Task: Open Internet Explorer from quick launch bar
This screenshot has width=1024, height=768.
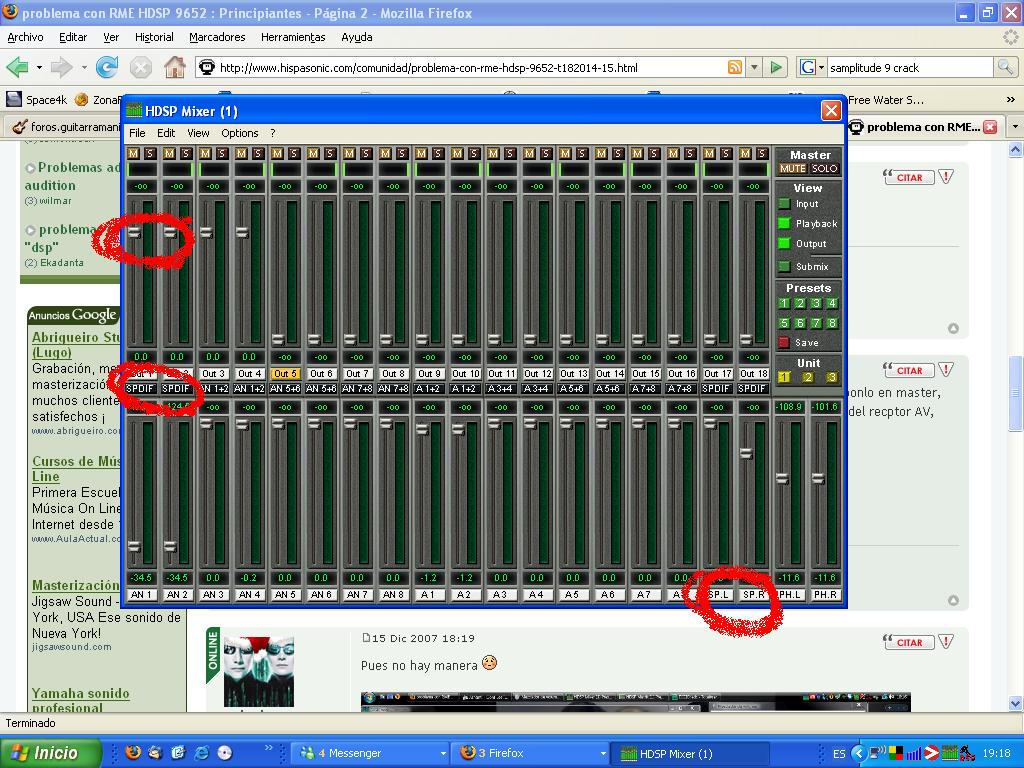Action: point(201,752)
